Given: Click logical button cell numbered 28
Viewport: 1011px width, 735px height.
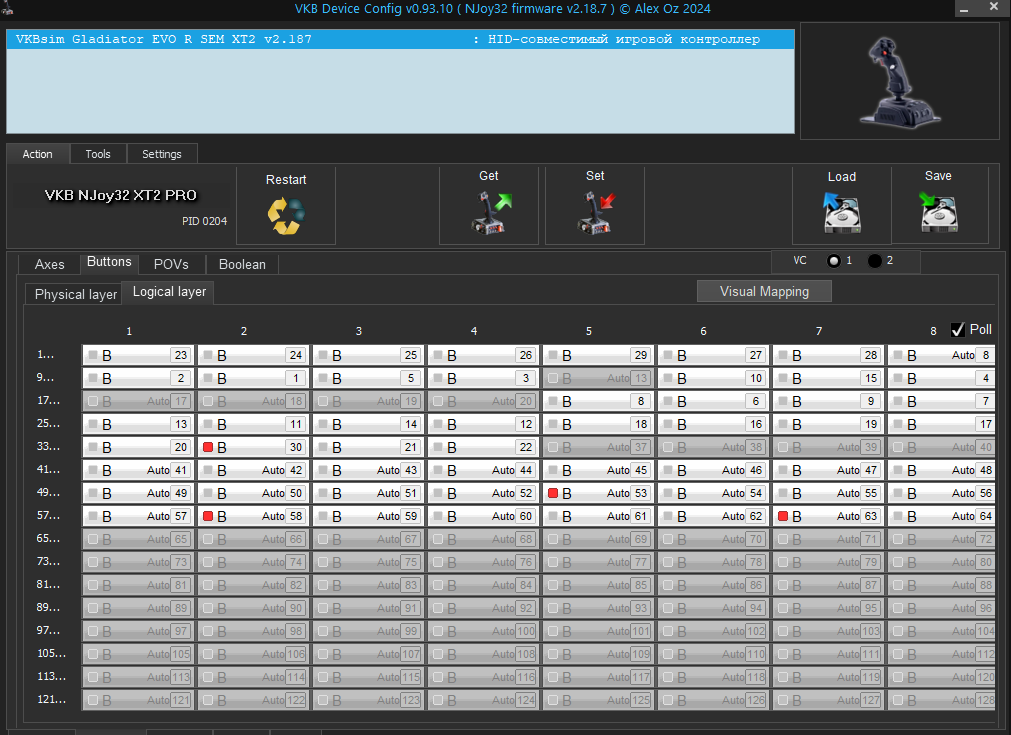Looking at the screenshot, I should click(x=829, y=355).
